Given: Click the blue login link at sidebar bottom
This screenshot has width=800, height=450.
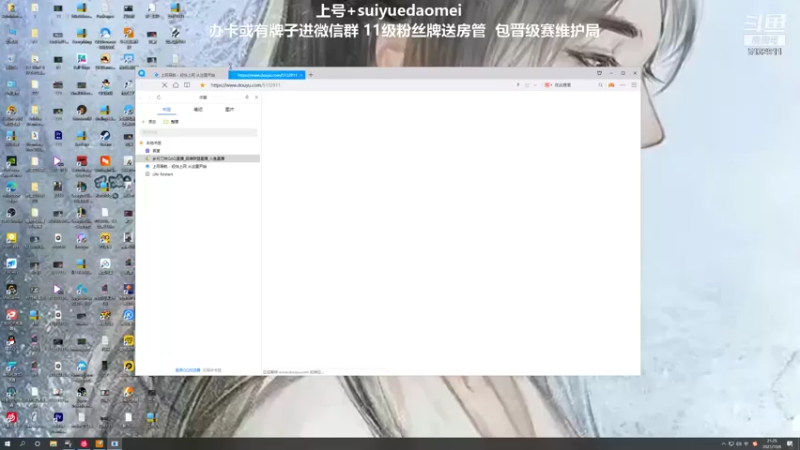Looking at the screenshot, I should point(188,370).
